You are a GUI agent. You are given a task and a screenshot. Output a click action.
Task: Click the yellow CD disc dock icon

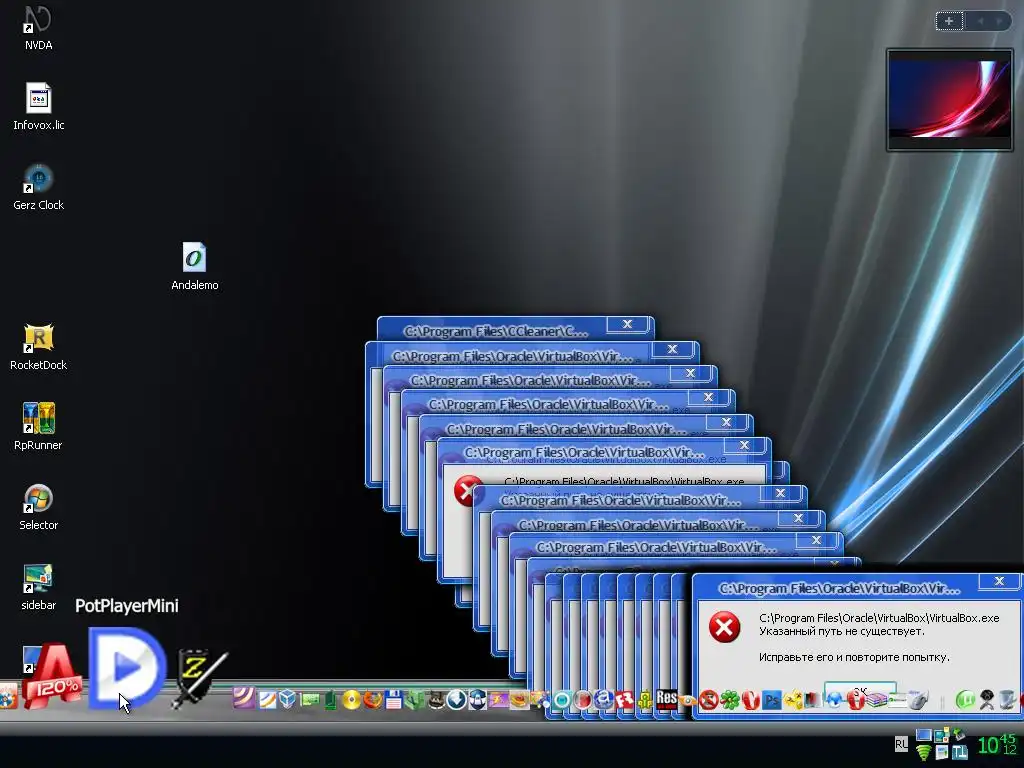click(x=351, y=699)
